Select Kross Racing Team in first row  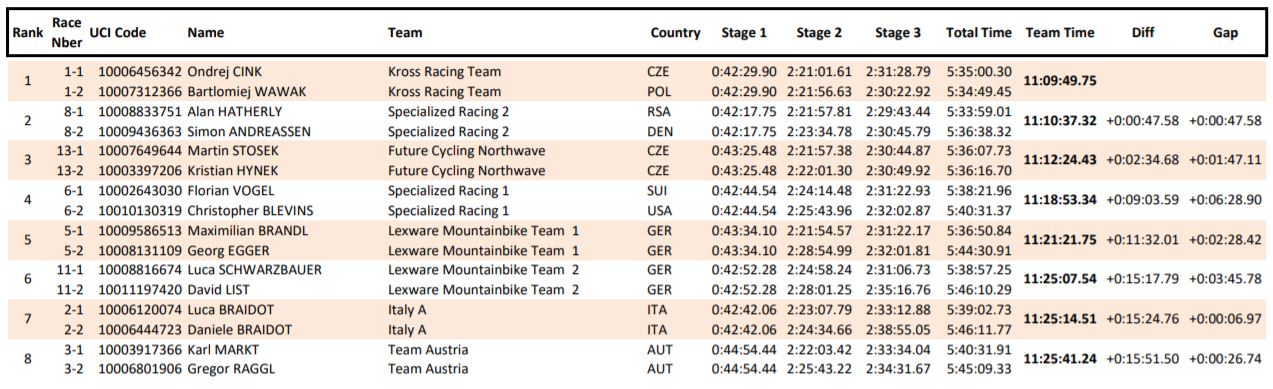click(x=445, y=72)
